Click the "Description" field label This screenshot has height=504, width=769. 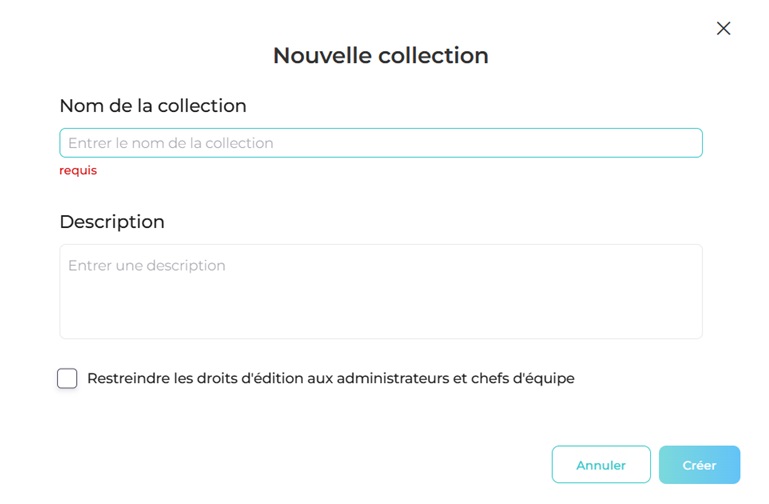(x=112, y=222)
